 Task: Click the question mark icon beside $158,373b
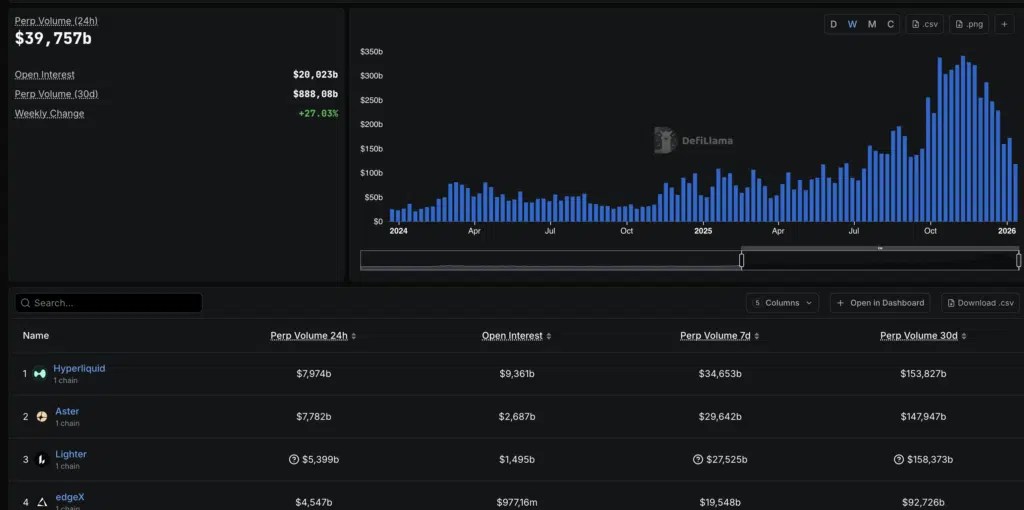[899, 460]
